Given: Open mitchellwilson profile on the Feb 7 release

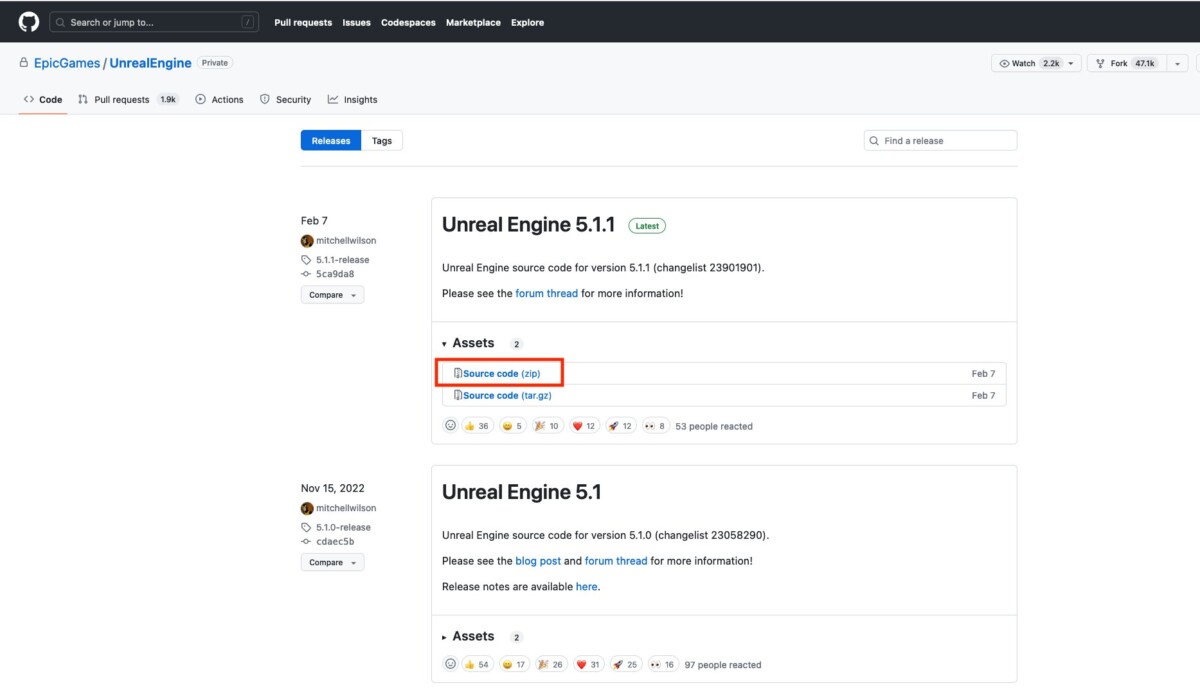Looking at the screenshot, I should point(346,241).
